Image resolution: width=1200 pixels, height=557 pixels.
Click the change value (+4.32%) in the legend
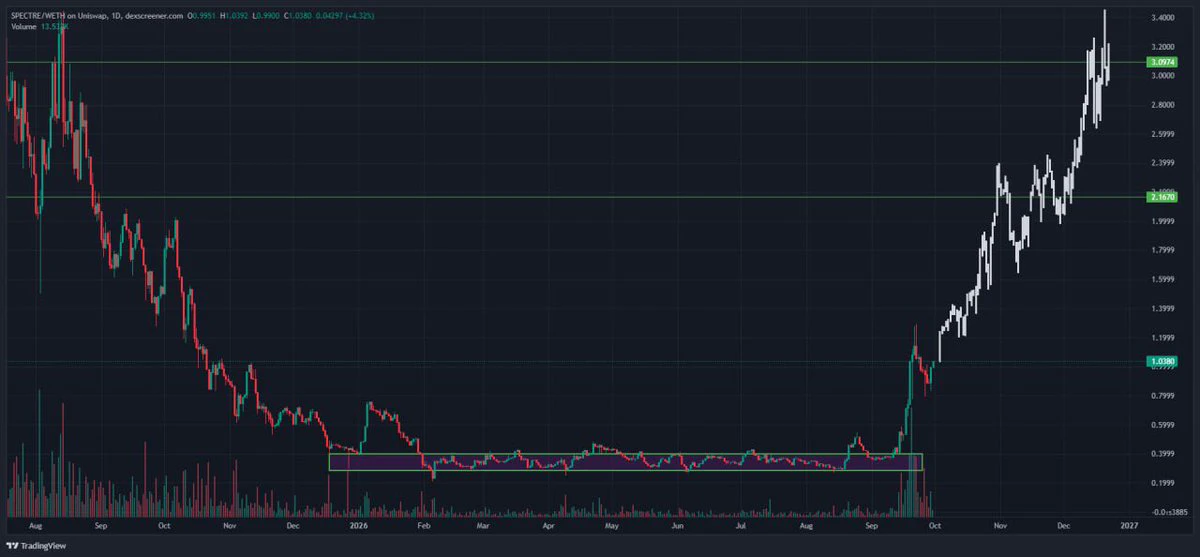click(x=360, y=16)
